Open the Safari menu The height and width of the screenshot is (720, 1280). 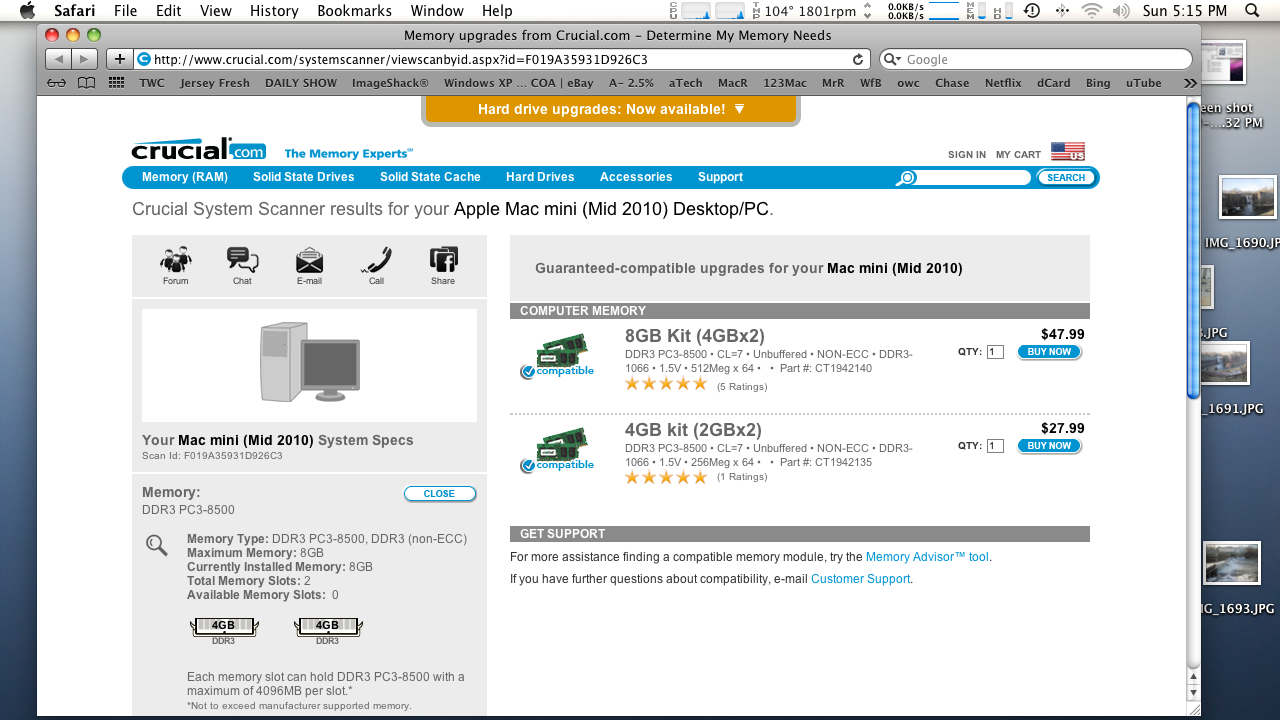click(x=75, y=11)
